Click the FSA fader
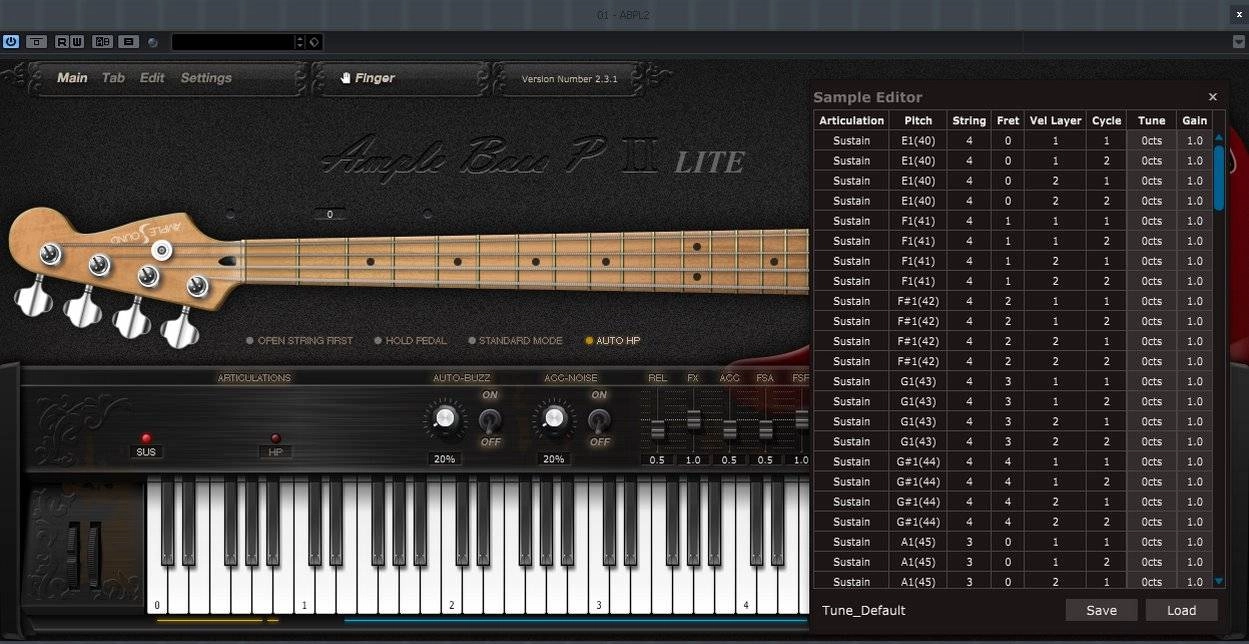 point(766,429)
